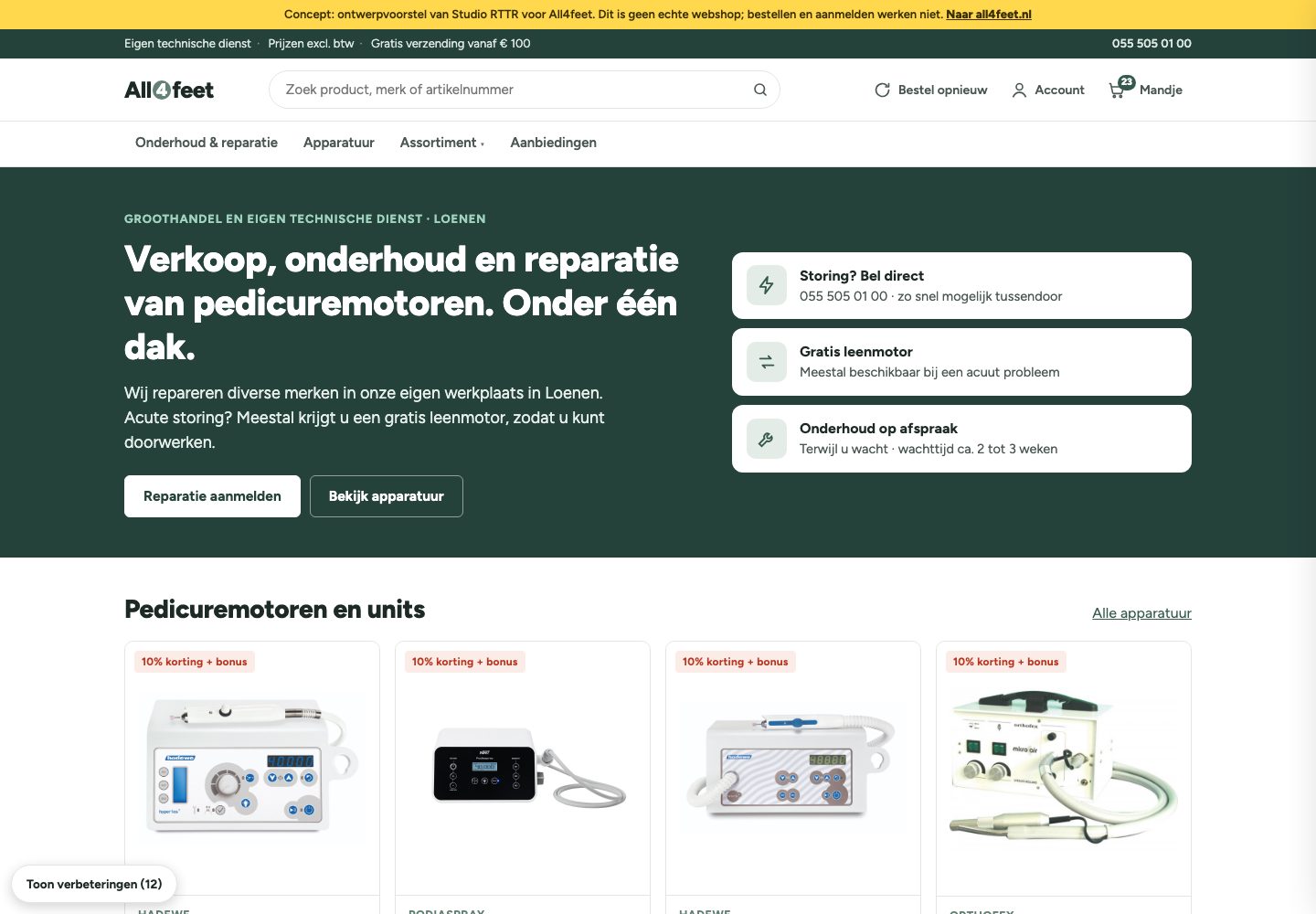Open the Orthofex micro air product image
Image resolution: width=1316 pixels, height=914 pixels.
(x=1064, y=766)
